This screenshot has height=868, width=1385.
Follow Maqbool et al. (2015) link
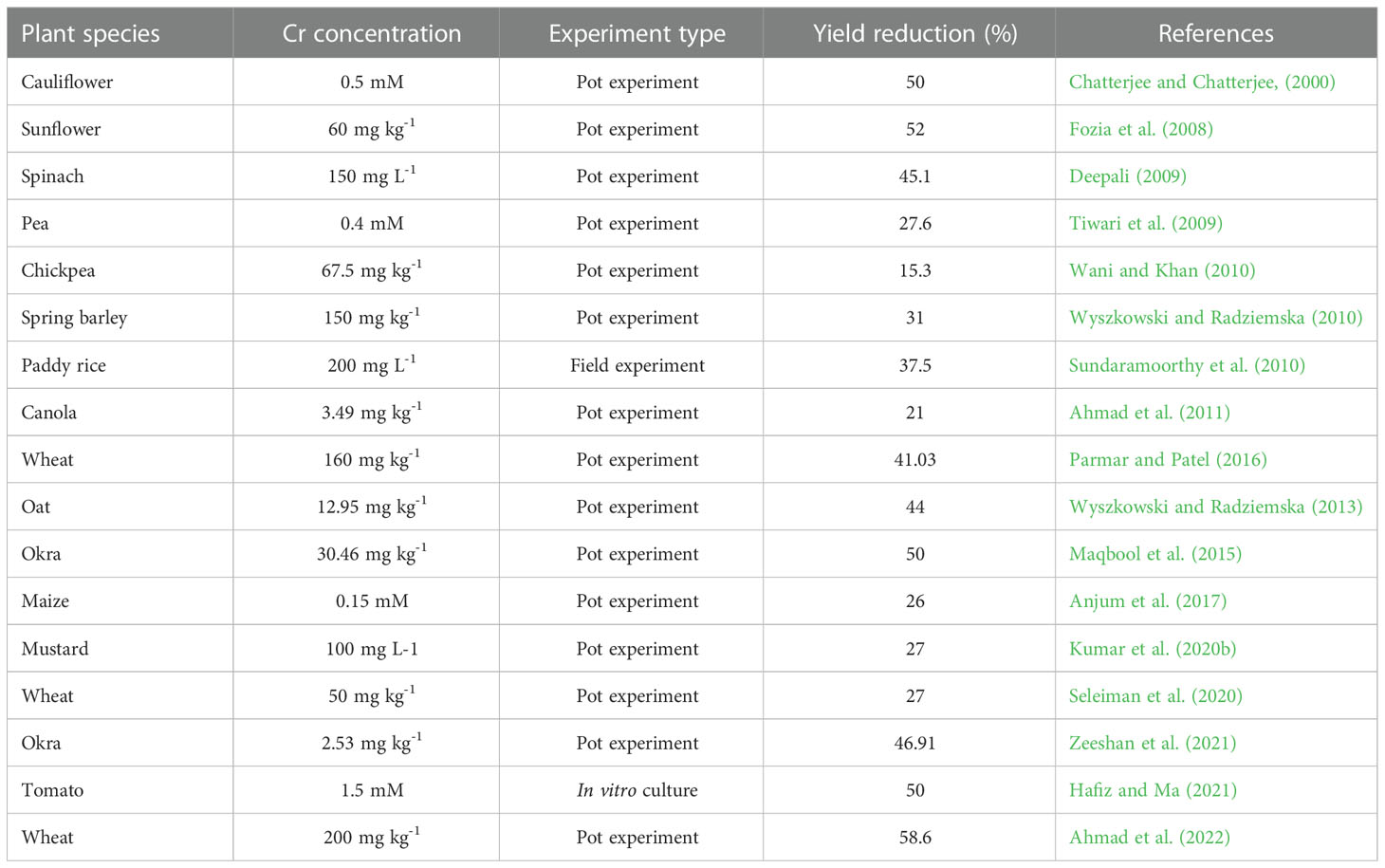(x=1155, y=554)
